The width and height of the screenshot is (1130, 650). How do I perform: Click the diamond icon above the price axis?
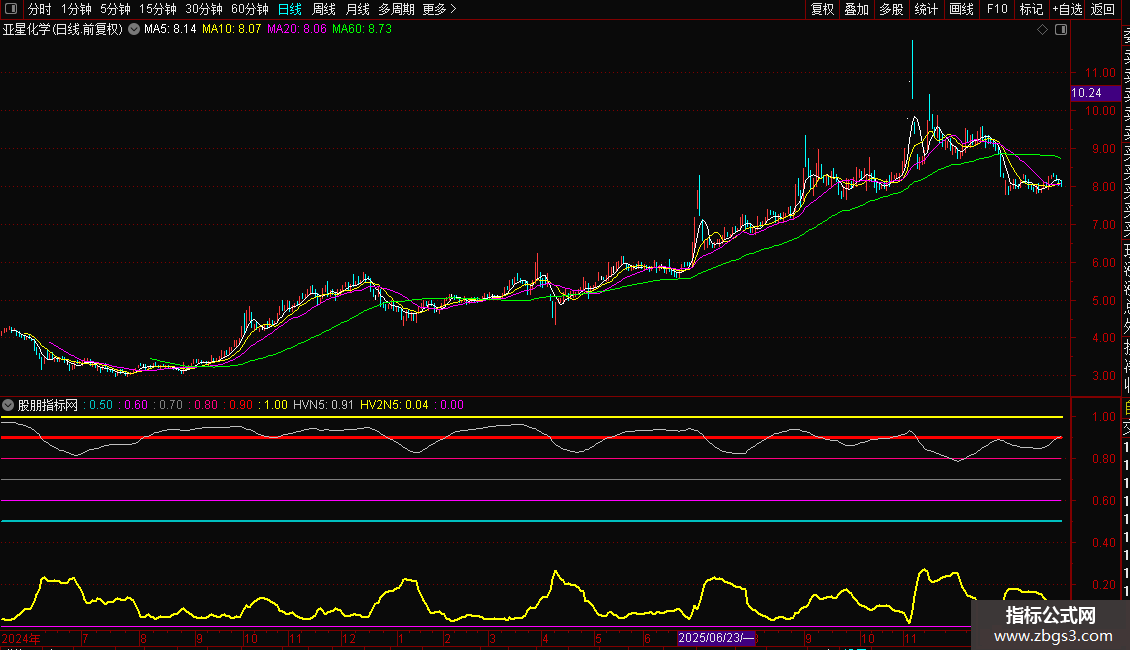1043,30
